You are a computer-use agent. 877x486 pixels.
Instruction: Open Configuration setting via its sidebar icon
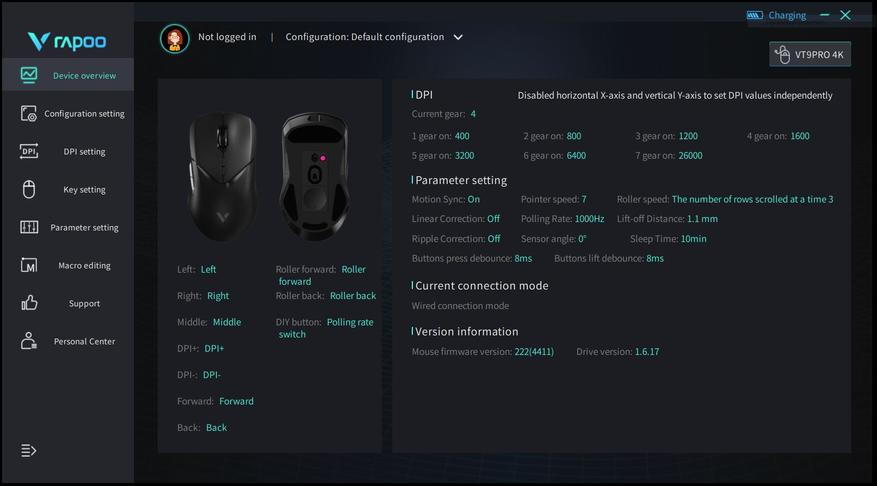click(x=29, y=113)
